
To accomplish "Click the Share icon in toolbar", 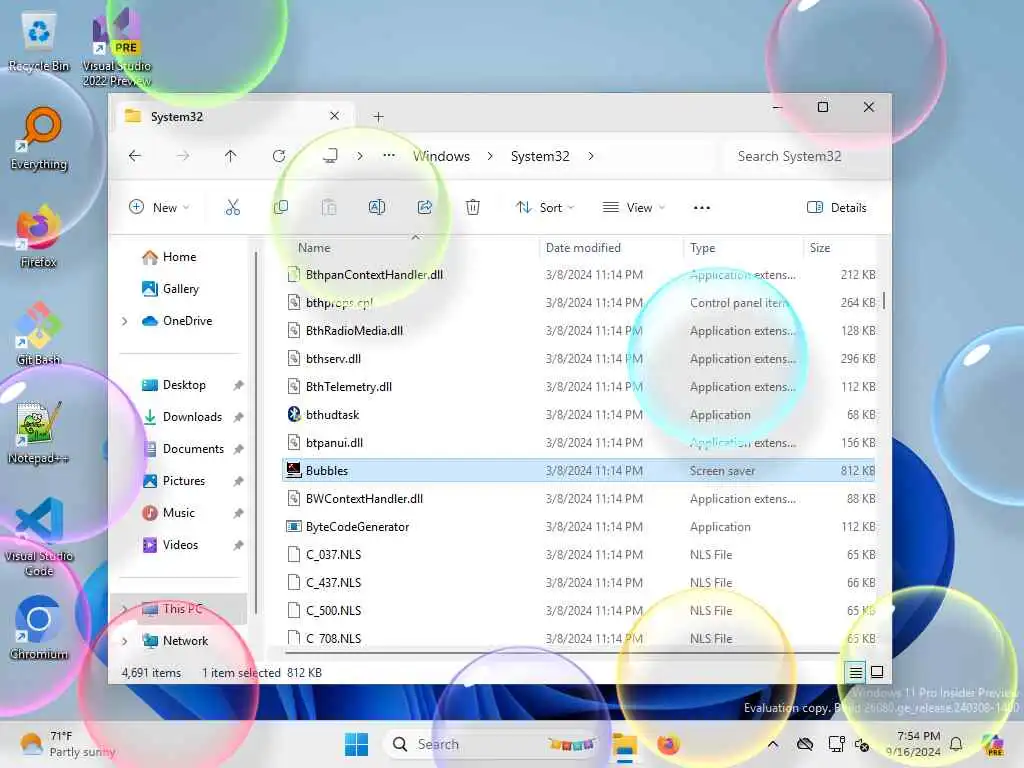I will pos(424,208).
